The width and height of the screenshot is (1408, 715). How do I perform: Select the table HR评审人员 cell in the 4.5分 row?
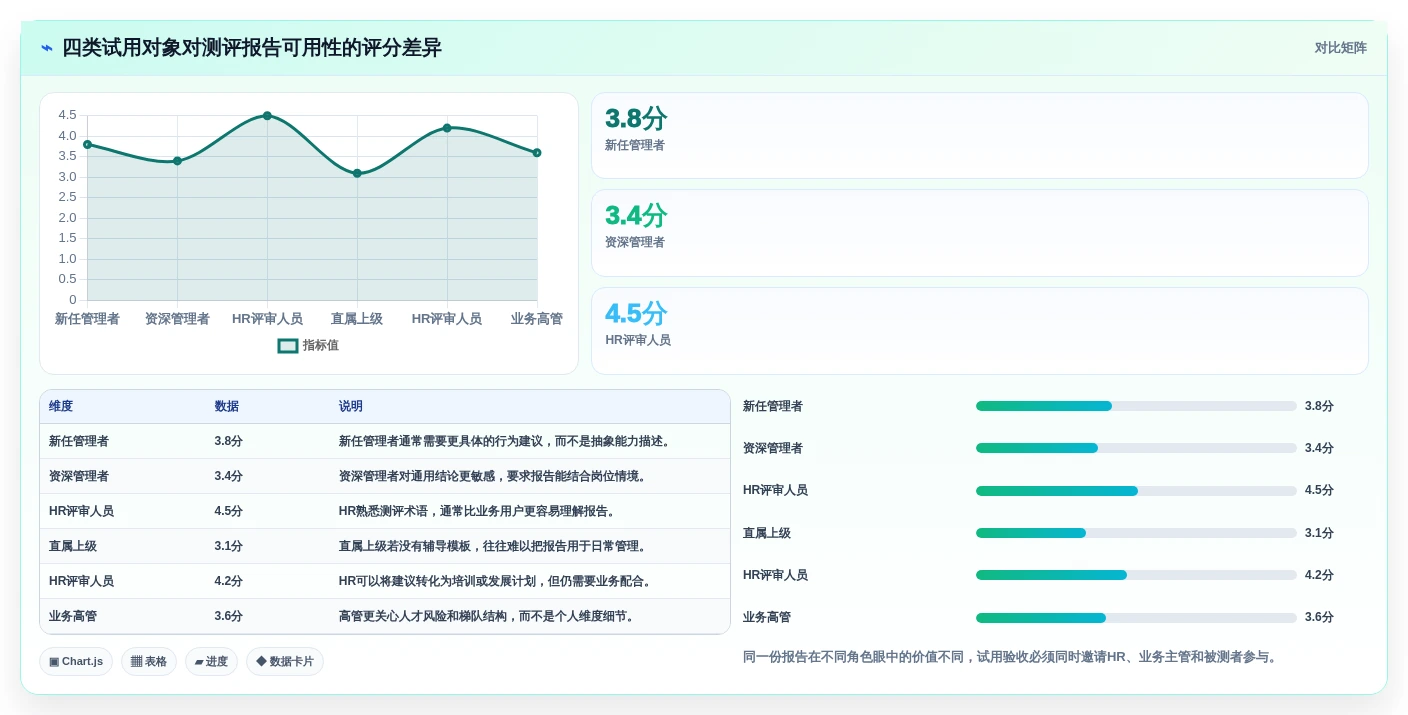coord(81,511)
